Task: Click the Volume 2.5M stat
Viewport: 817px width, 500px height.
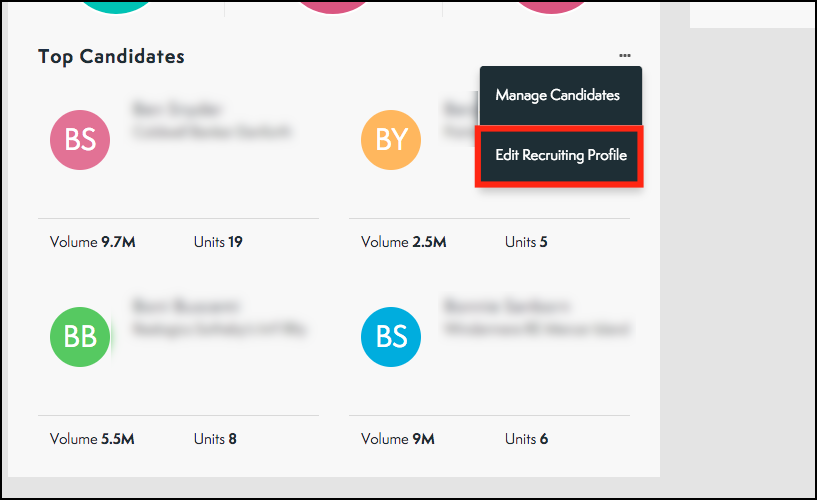Action: 403,242
